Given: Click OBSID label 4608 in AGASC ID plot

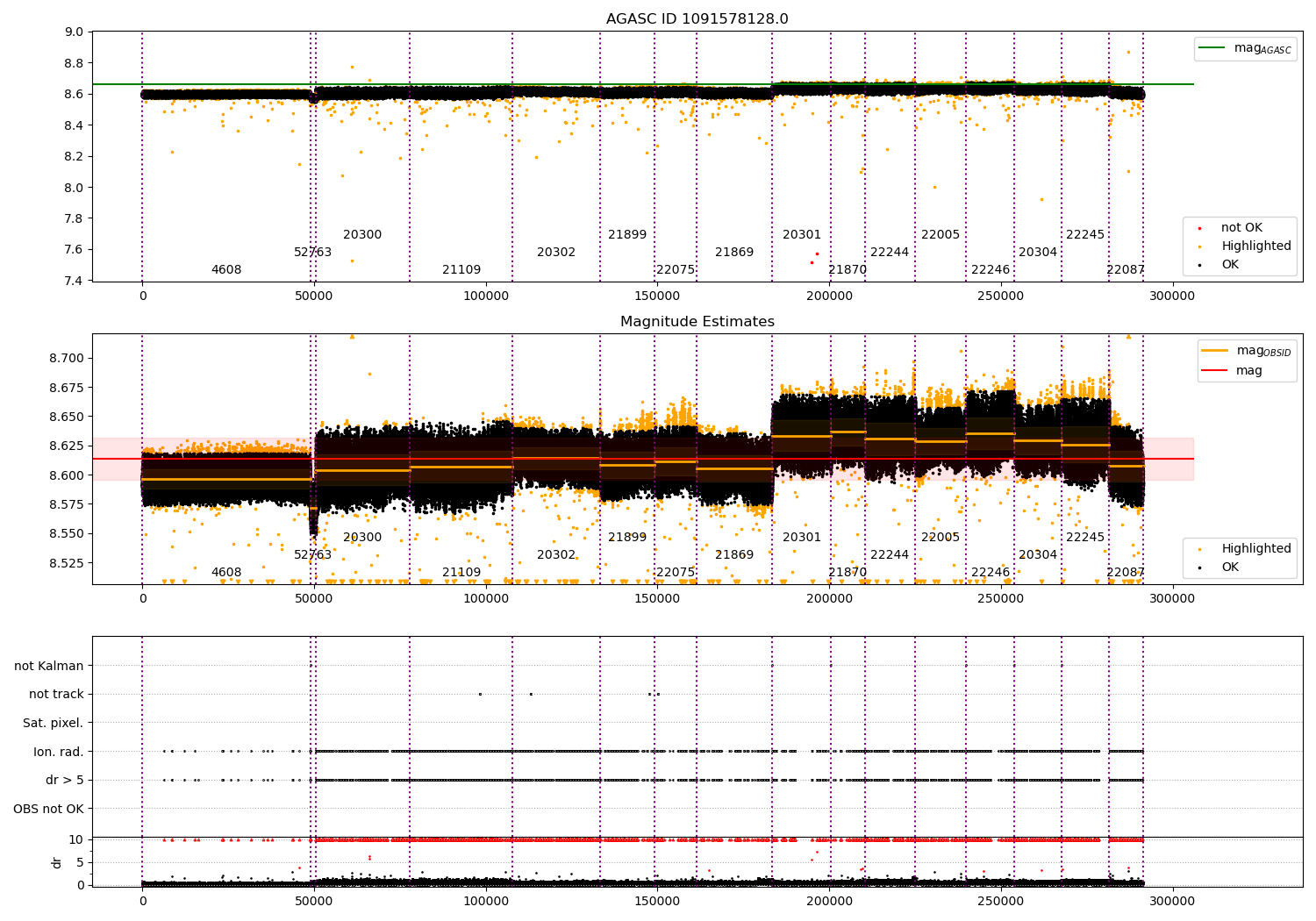Looking at the screenshot, I should tap(226, 270).
